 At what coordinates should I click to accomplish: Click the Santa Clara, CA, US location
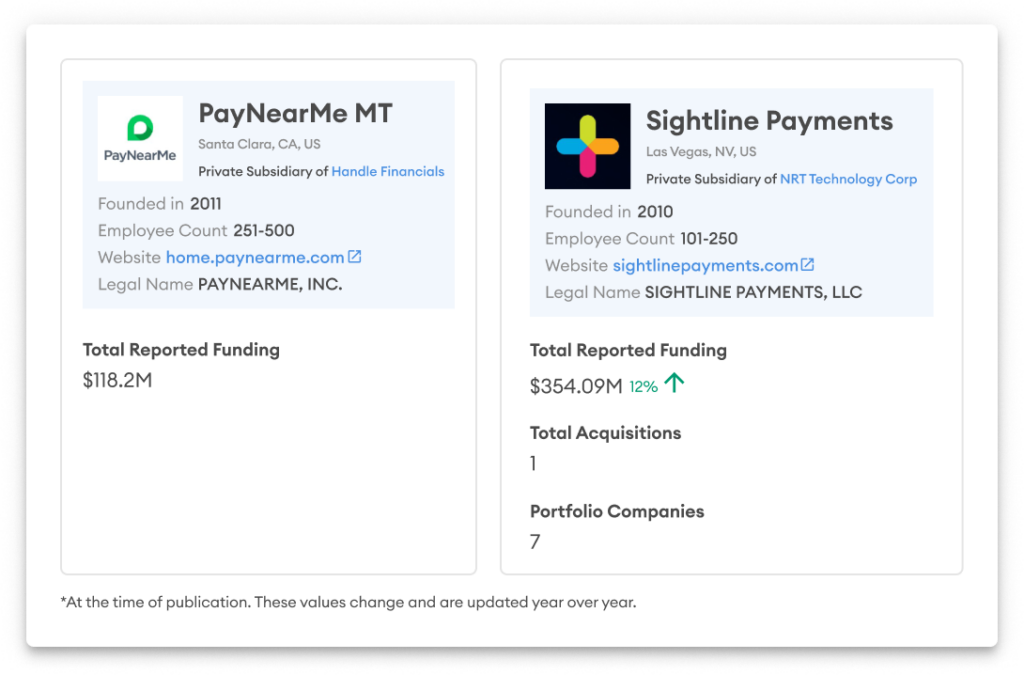coord(259,144)
